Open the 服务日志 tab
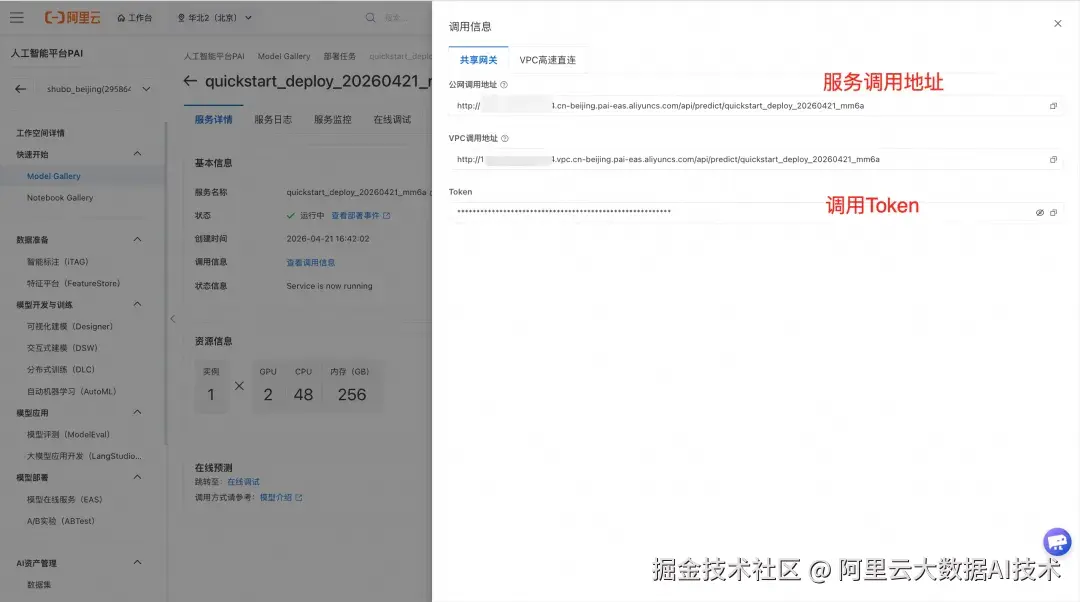1080x602 pixels. pos(273,119)
